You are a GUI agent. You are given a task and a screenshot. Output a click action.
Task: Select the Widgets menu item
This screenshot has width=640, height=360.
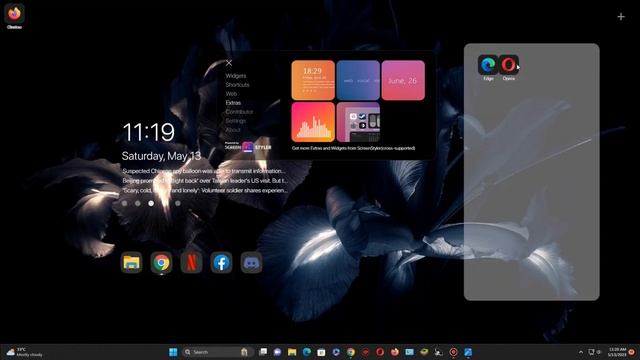coord(236,76)
